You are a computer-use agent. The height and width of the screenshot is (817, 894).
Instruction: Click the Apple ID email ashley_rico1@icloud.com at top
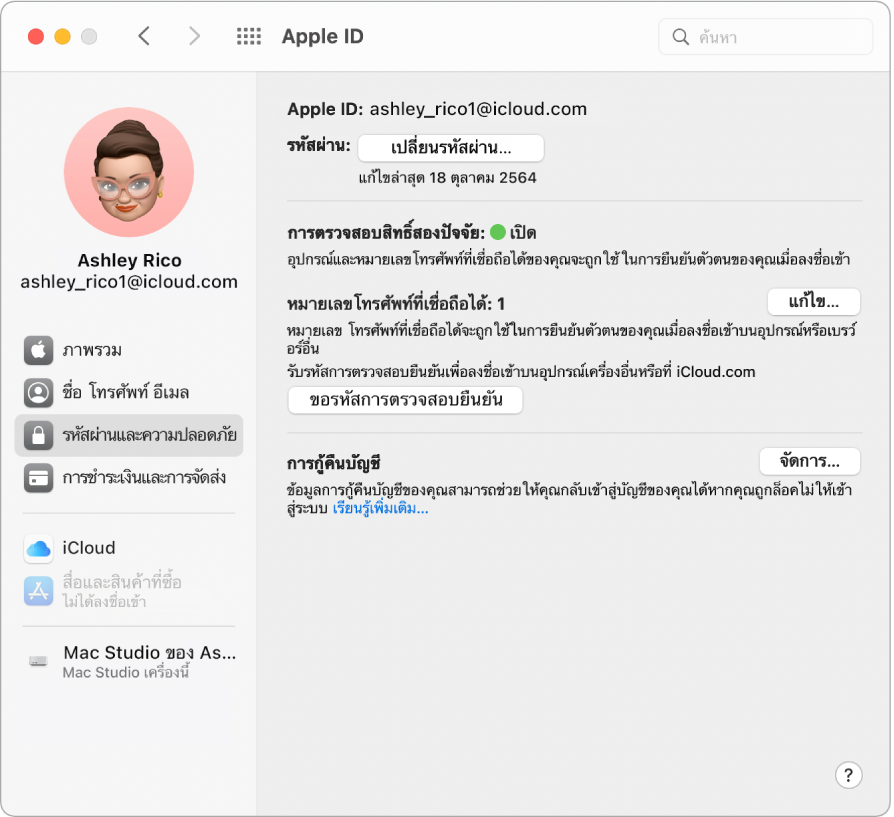(x=478, y=109)
